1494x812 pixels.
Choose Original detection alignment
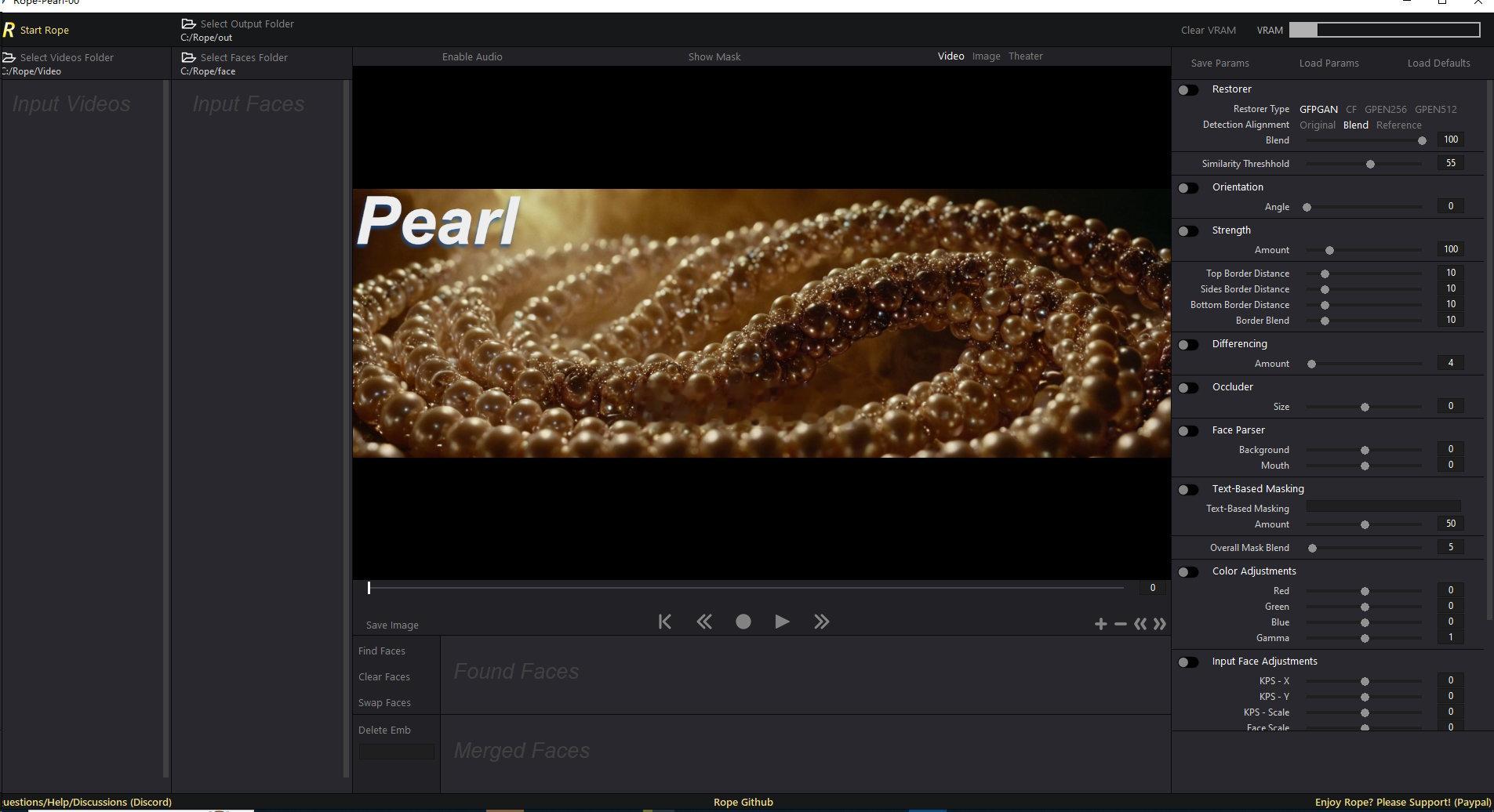pos(1318,125)
